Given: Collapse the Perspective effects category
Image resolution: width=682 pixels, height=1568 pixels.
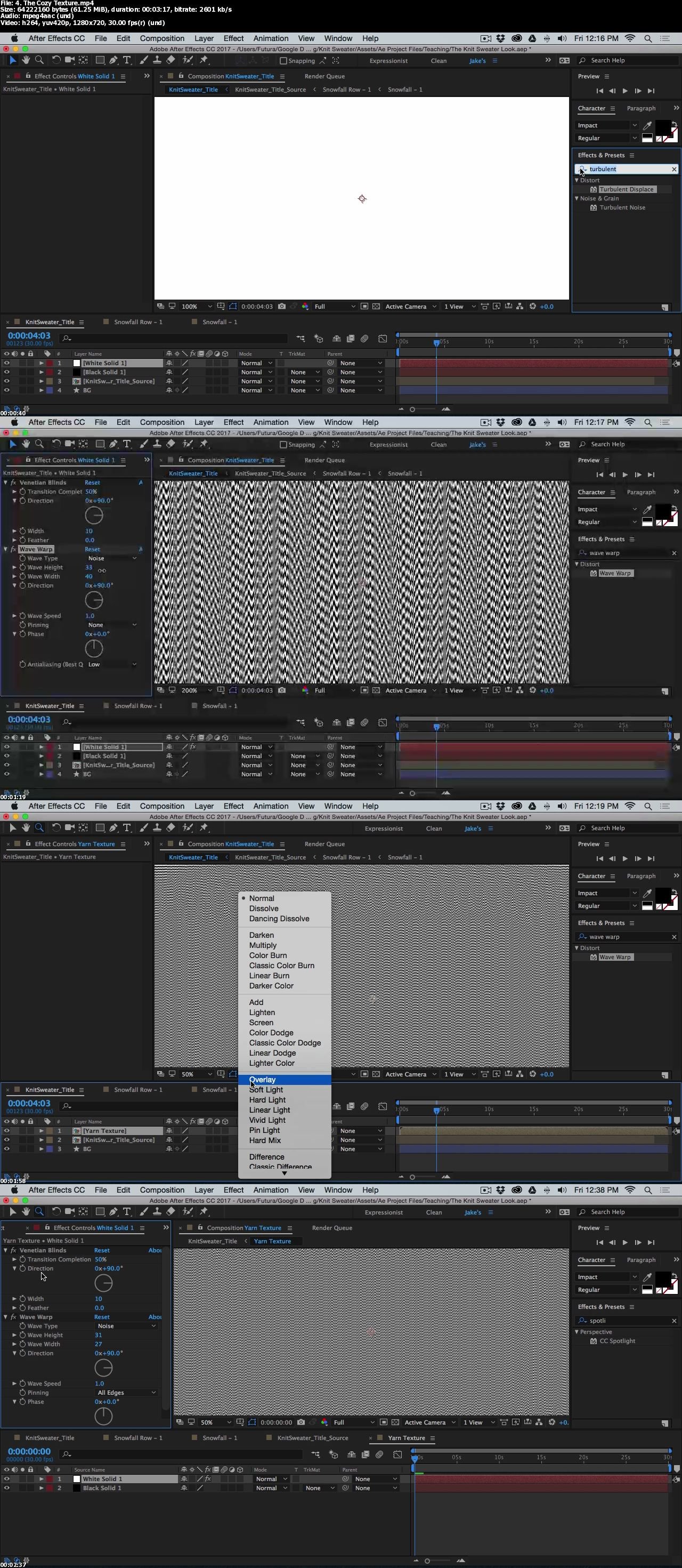Looking at the screenshot, I should coord(577,1332).
